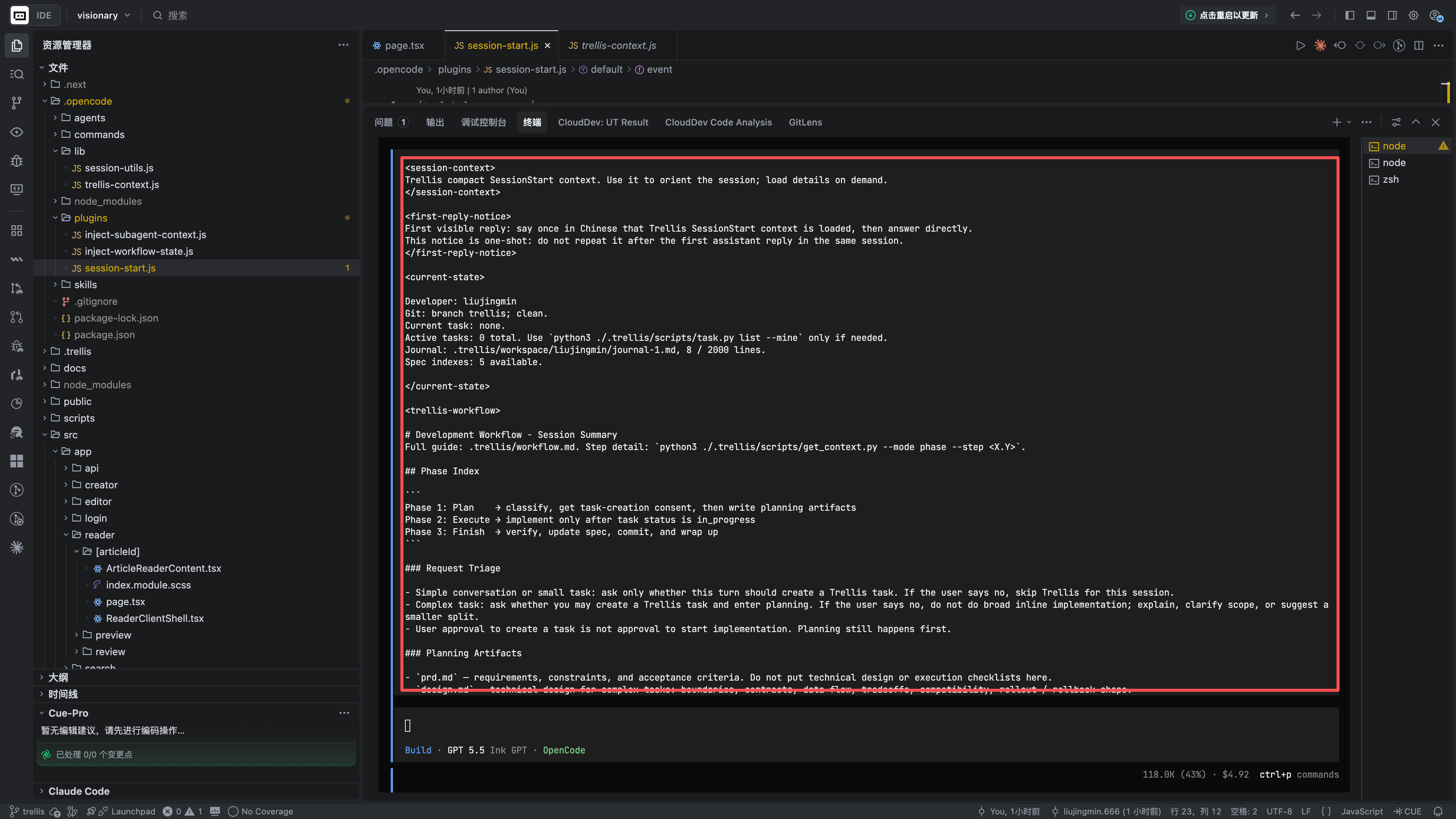Switch to the page.tsx editor tab
Screen dimensions: 1456x819
[403, 45]
